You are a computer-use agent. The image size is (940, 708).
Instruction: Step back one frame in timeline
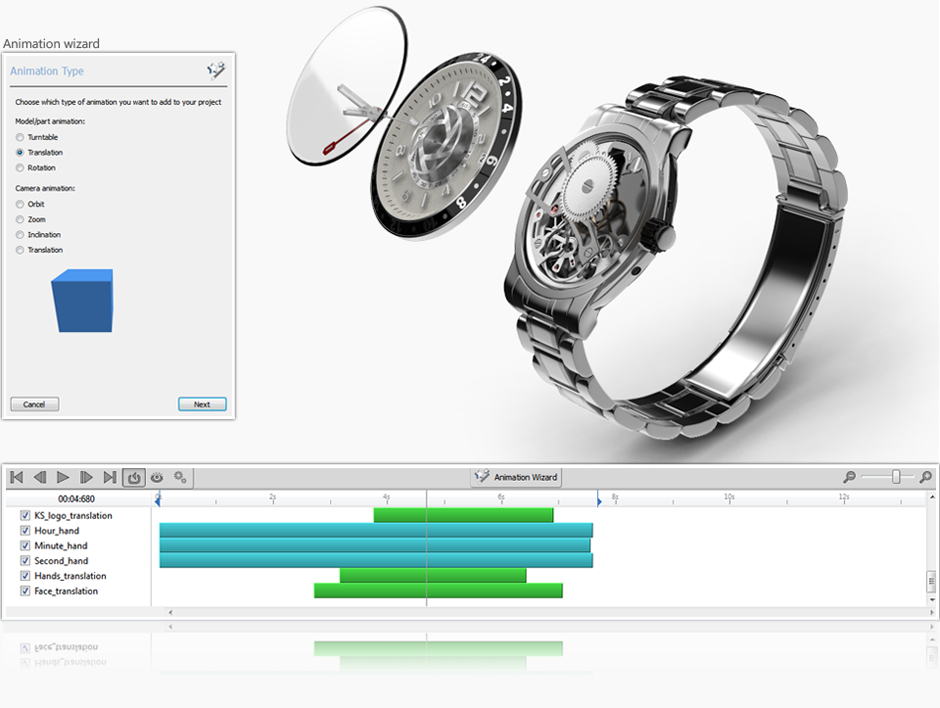point(40,477)
